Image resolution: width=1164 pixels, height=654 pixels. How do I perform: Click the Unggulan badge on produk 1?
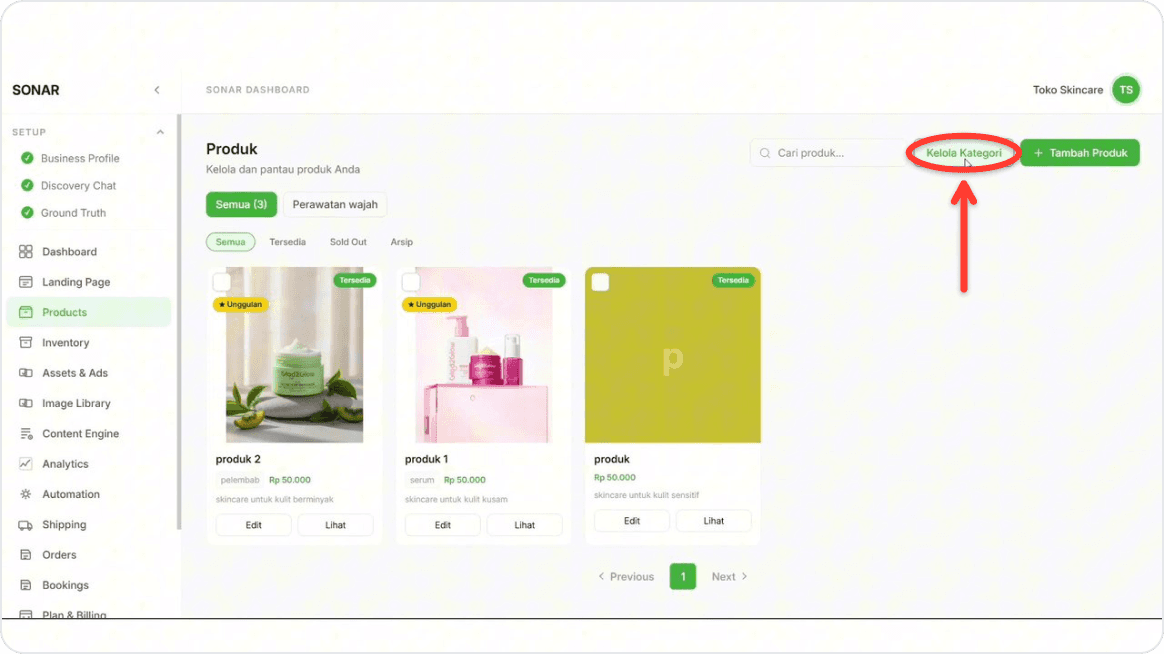430,304
